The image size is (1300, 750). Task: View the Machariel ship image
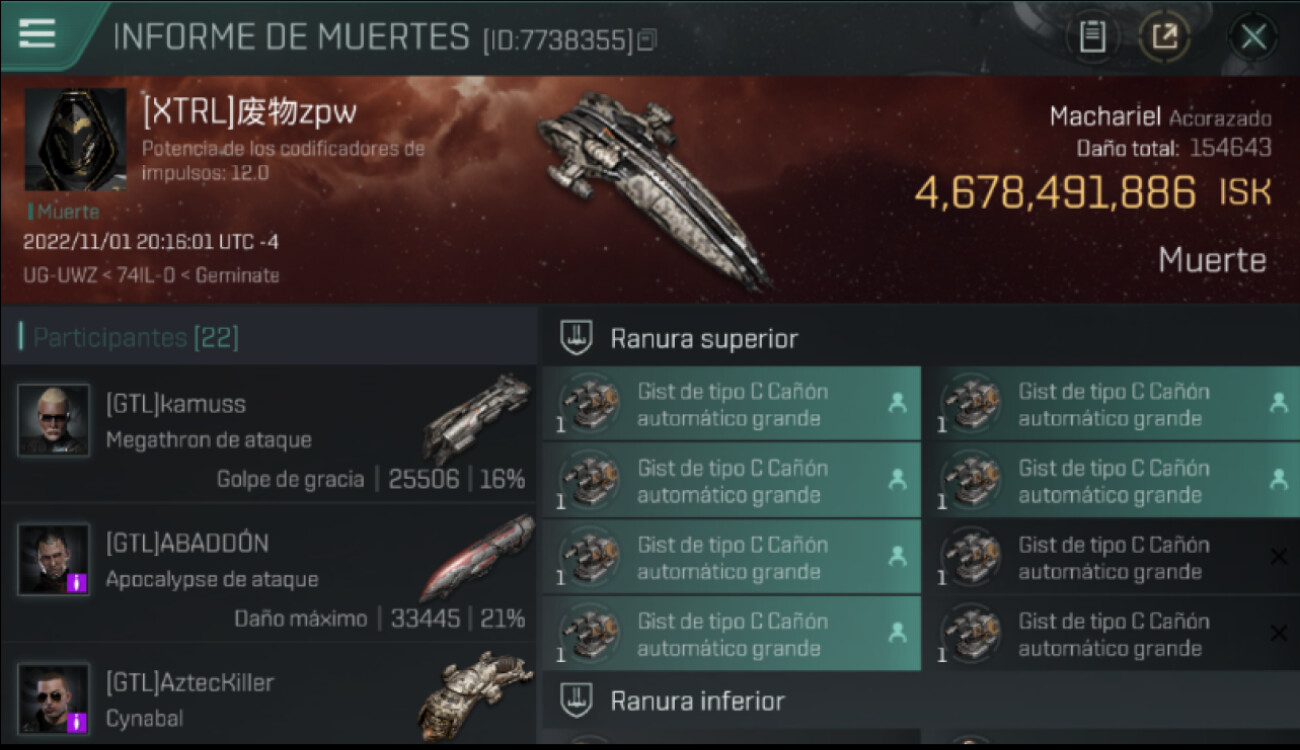(655, 188)
